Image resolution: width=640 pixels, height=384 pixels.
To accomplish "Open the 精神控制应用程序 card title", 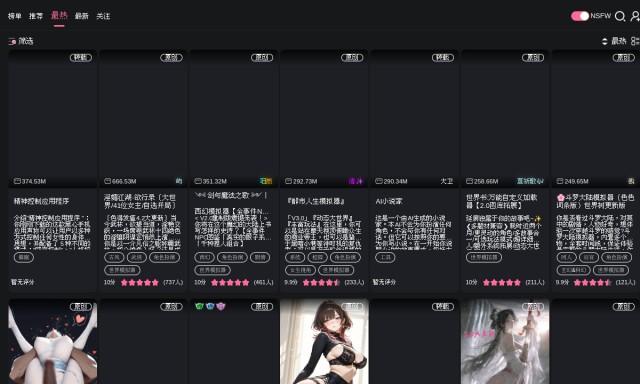I will coord(42,201).
